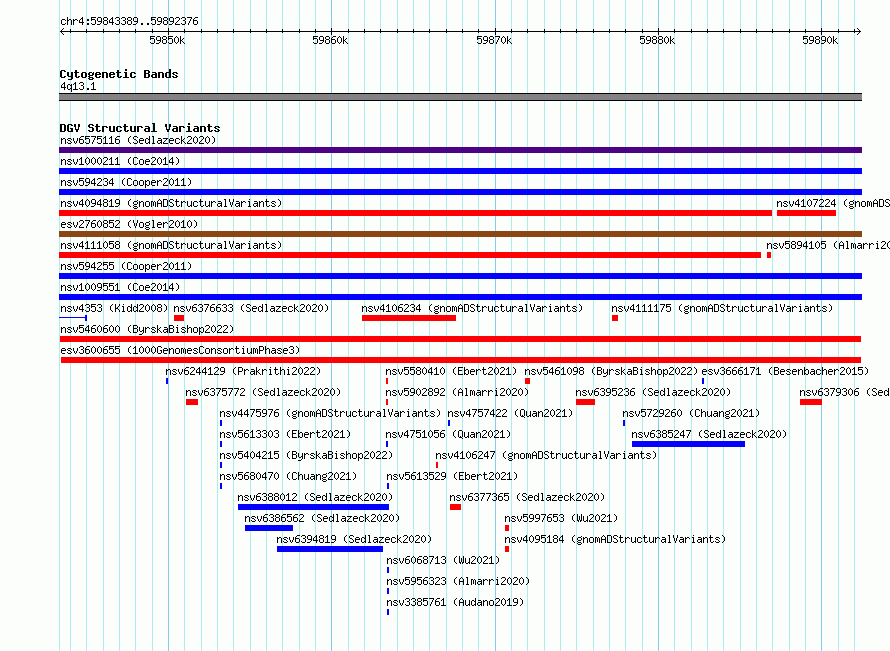Click nsv5613303 (Ebert2021) label
The height and width of the screenshot is (651, 890).
click(x=285, y=434)
